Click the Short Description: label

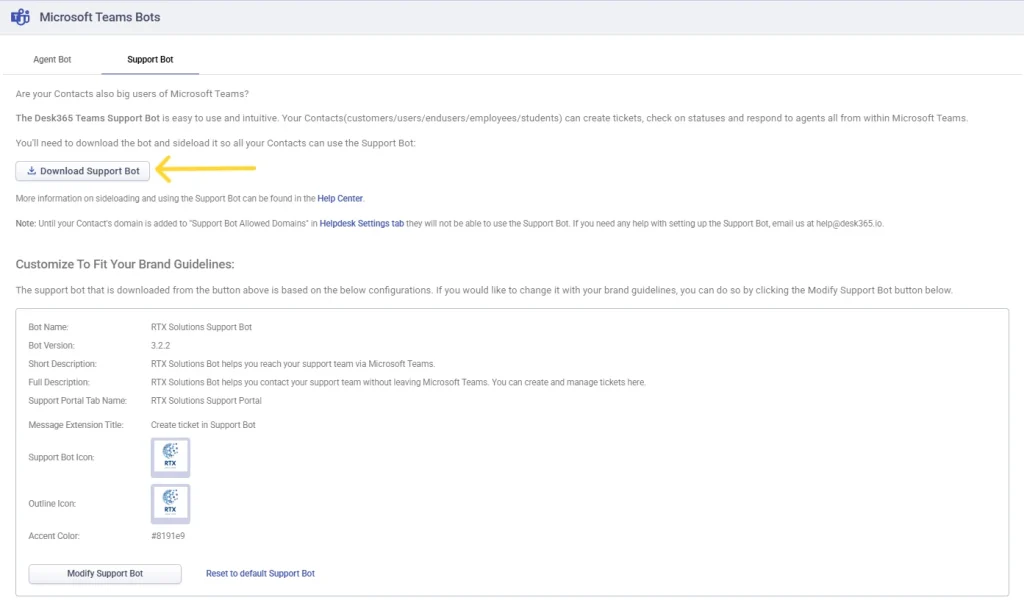click(x=63, y=364)
